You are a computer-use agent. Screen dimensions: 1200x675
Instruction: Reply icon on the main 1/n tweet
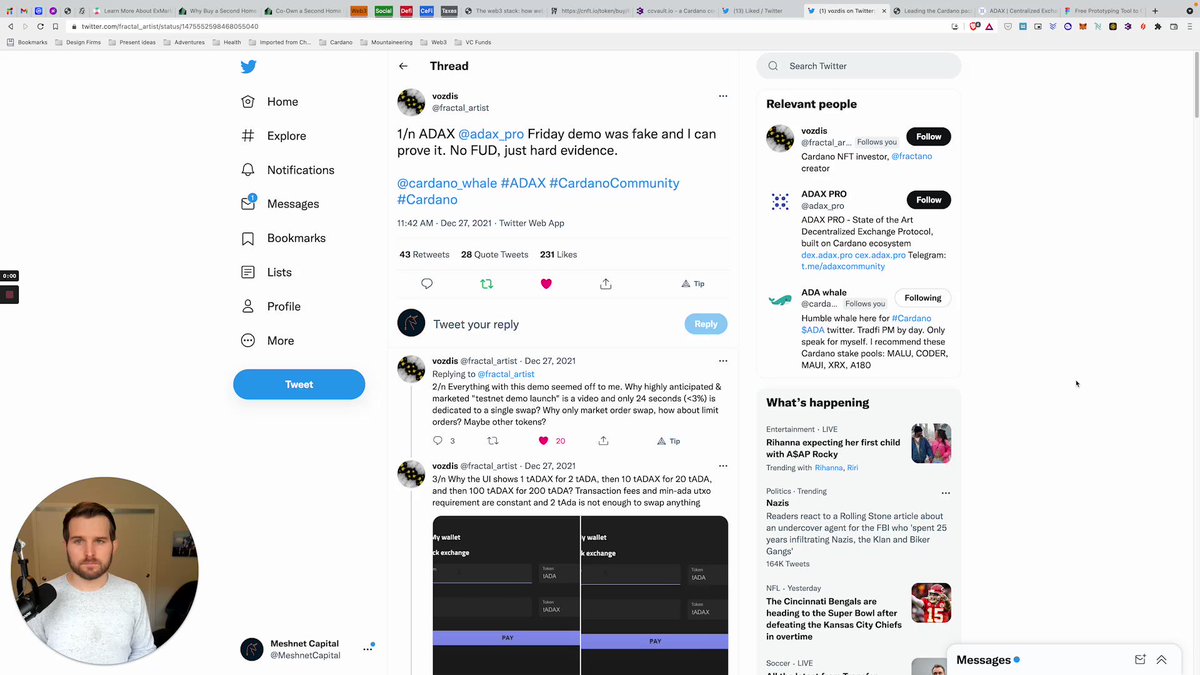click(427, 284)
